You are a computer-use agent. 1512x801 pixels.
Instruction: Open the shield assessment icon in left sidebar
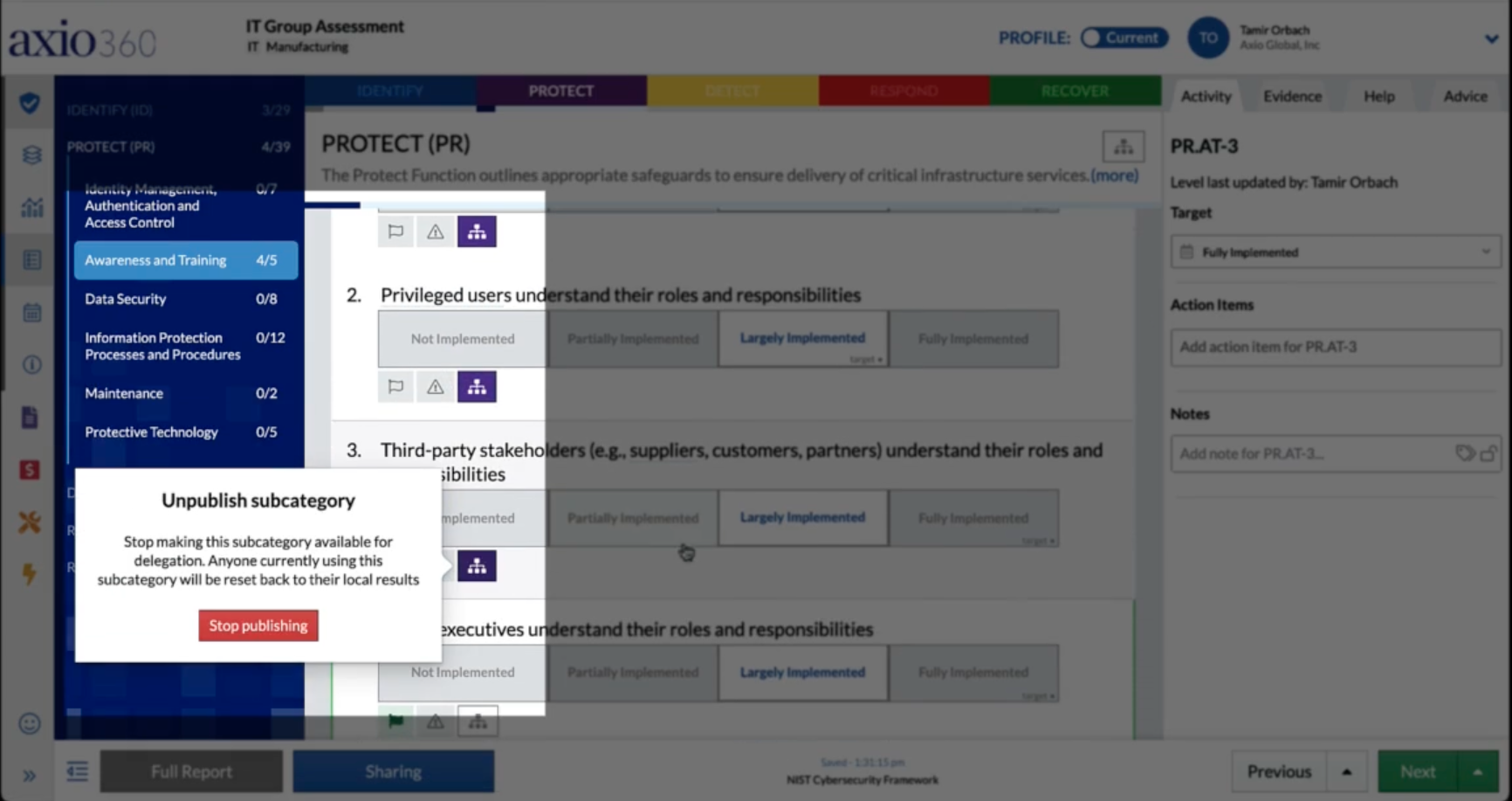pos(30,103)
